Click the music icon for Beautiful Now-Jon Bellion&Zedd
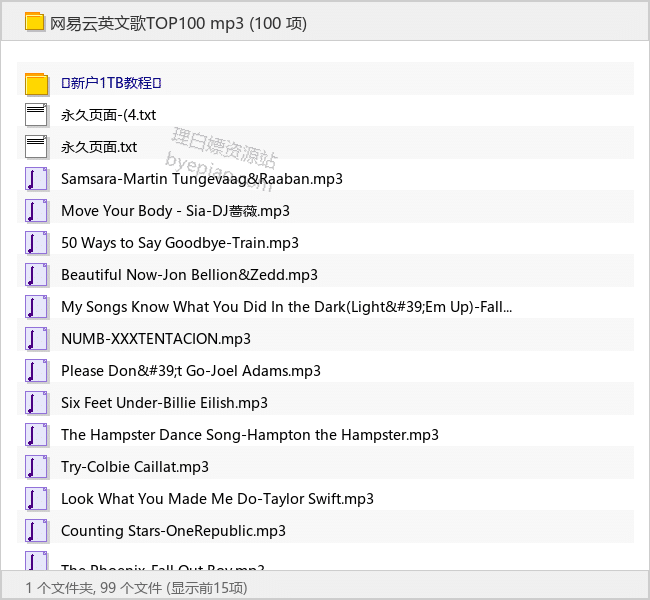This screenshot has height=600, width=650. pyautogui.click(x=36, y=274)
